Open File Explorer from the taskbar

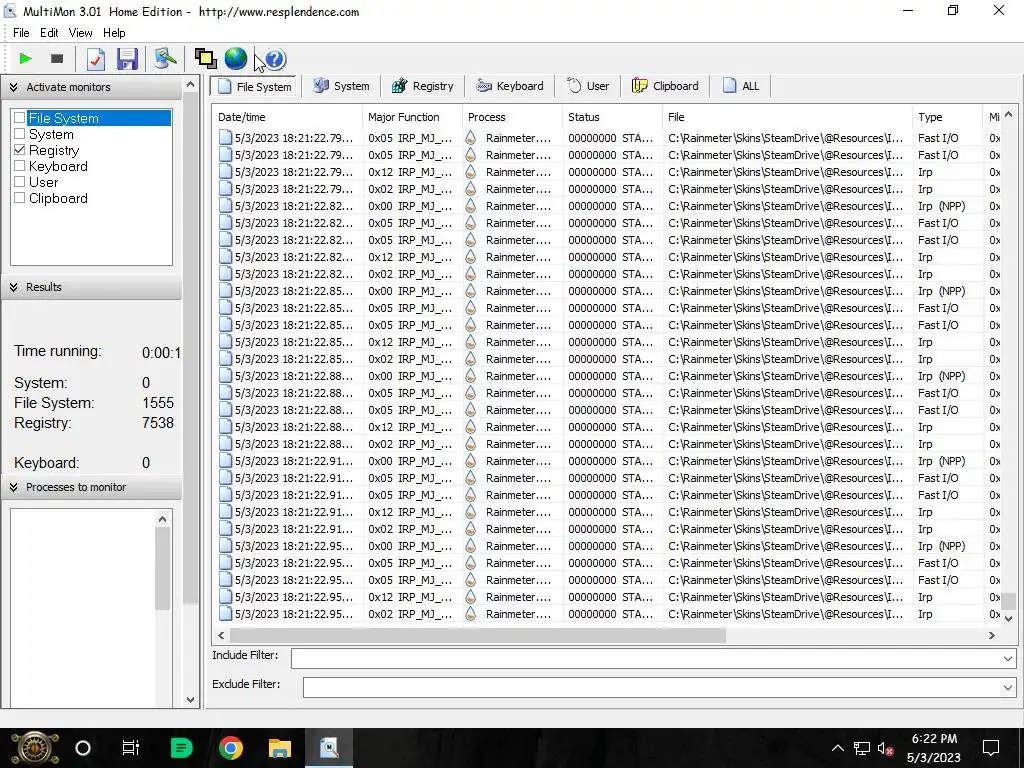point(280,748)
